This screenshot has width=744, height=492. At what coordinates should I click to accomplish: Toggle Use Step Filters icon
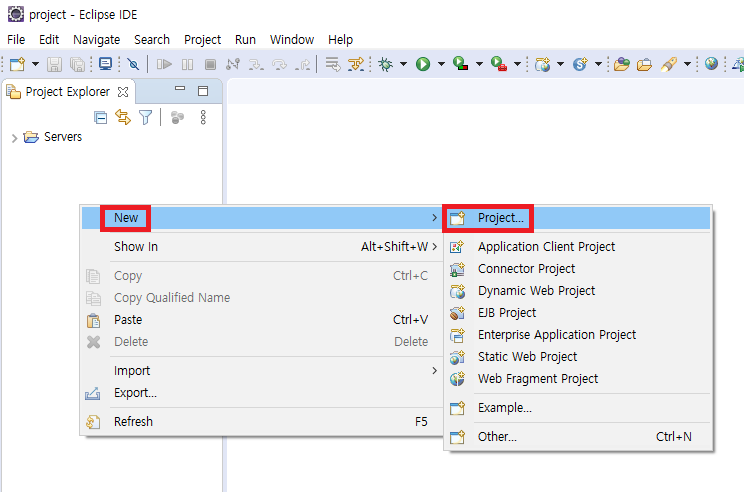356,64
